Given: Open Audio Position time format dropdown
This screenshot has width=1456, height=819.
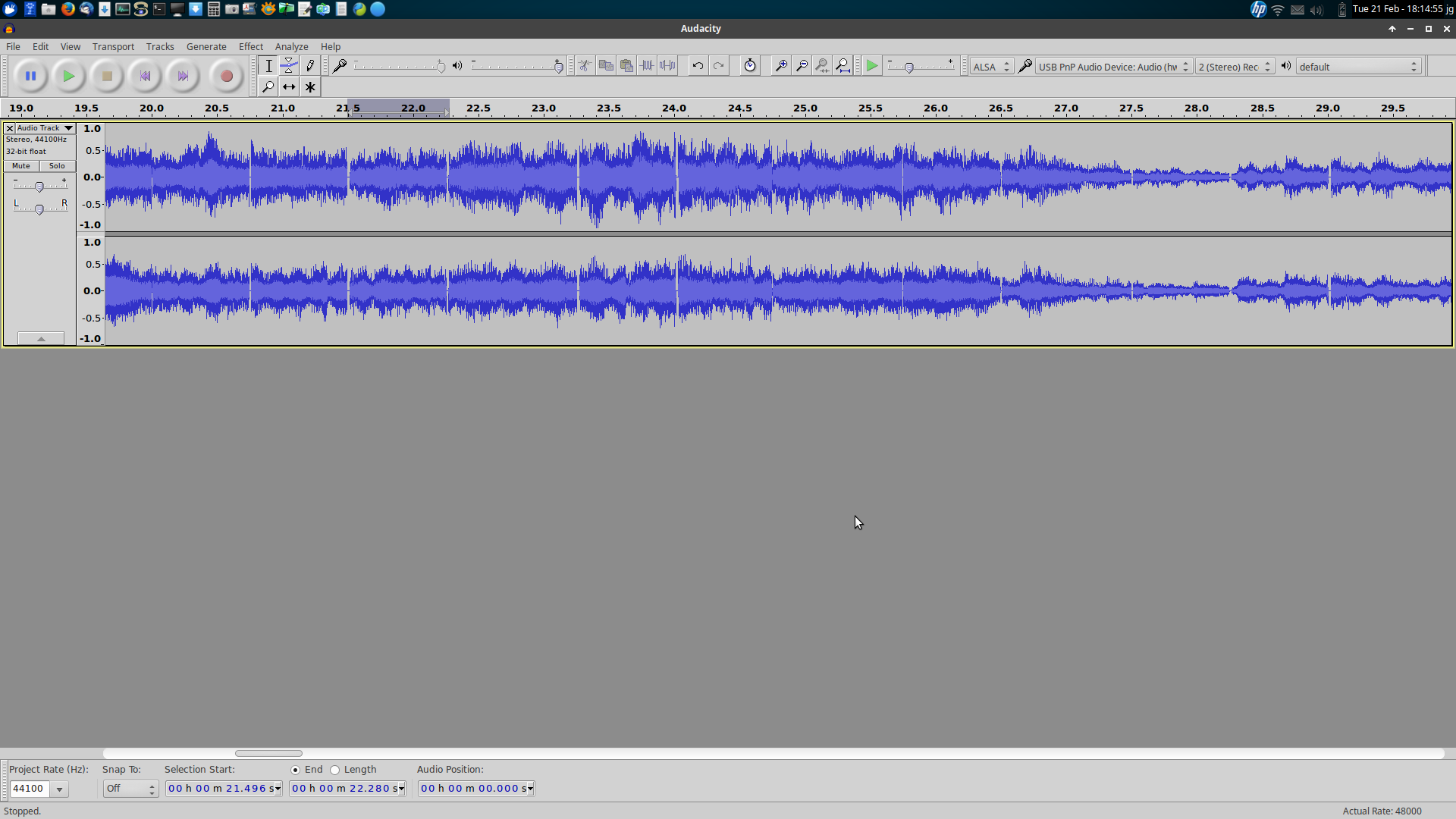Looking at the screenshot, I should pyautogui.click(x=530, y=789).
